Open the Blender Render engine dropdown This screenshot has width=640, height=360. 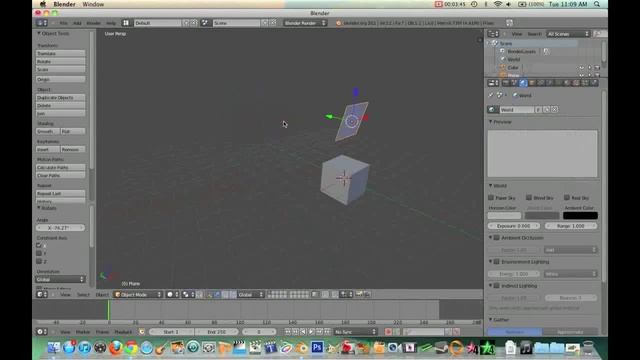pos(305,23)
